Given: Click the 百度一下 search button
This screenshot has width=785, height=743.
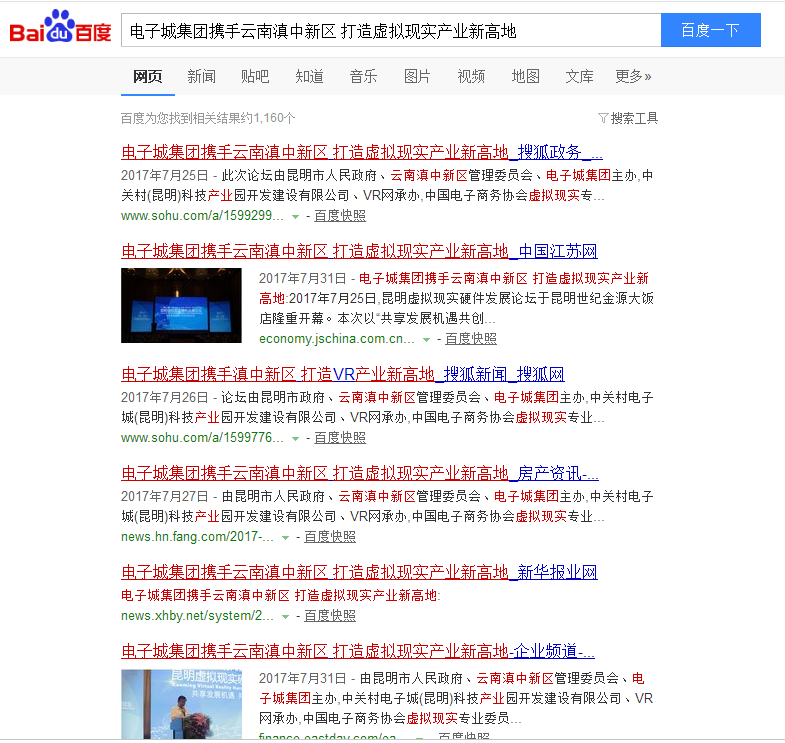Looking at the screenshot, I should pos(710,31).
